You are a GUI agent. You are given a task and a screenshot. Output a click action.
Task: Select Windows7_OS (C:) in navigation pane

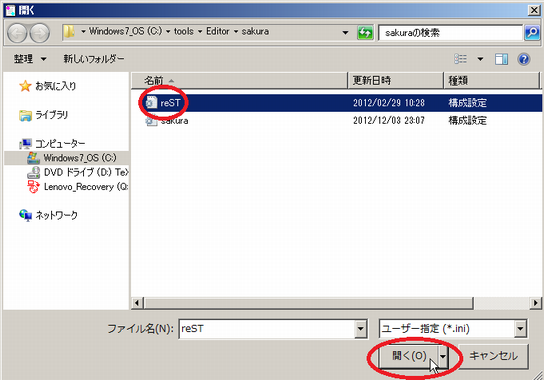pos(80,158)
